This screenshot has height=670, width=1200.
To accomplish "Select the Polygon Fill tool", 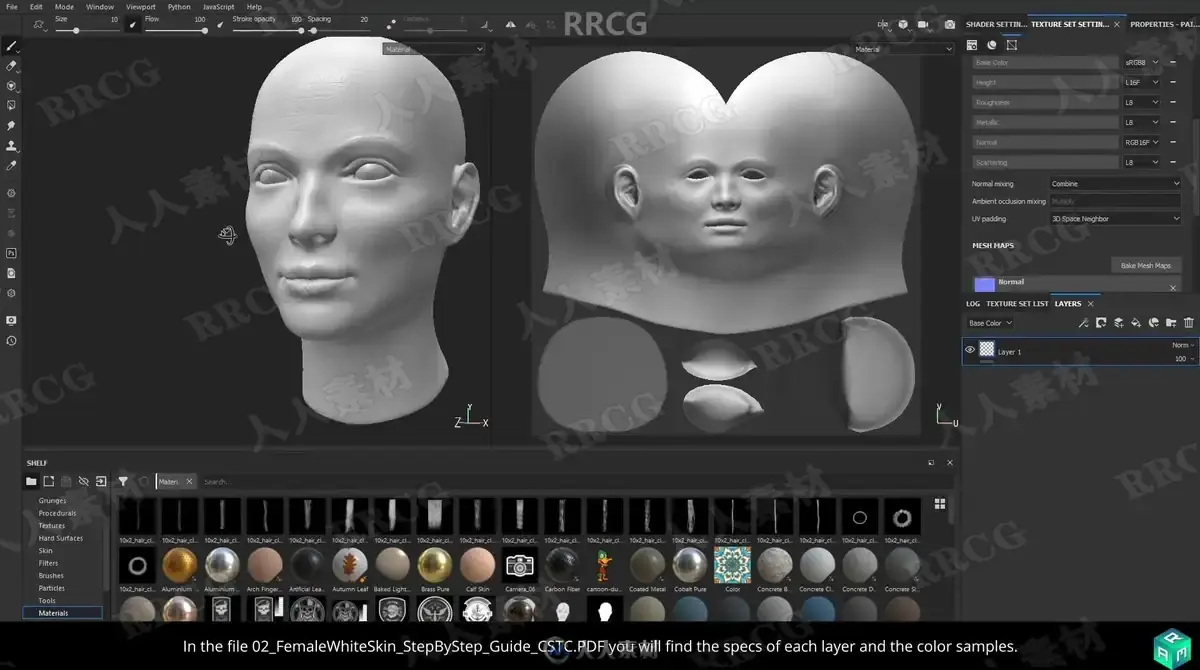I will pyautogui.click(x=11, y=105).
